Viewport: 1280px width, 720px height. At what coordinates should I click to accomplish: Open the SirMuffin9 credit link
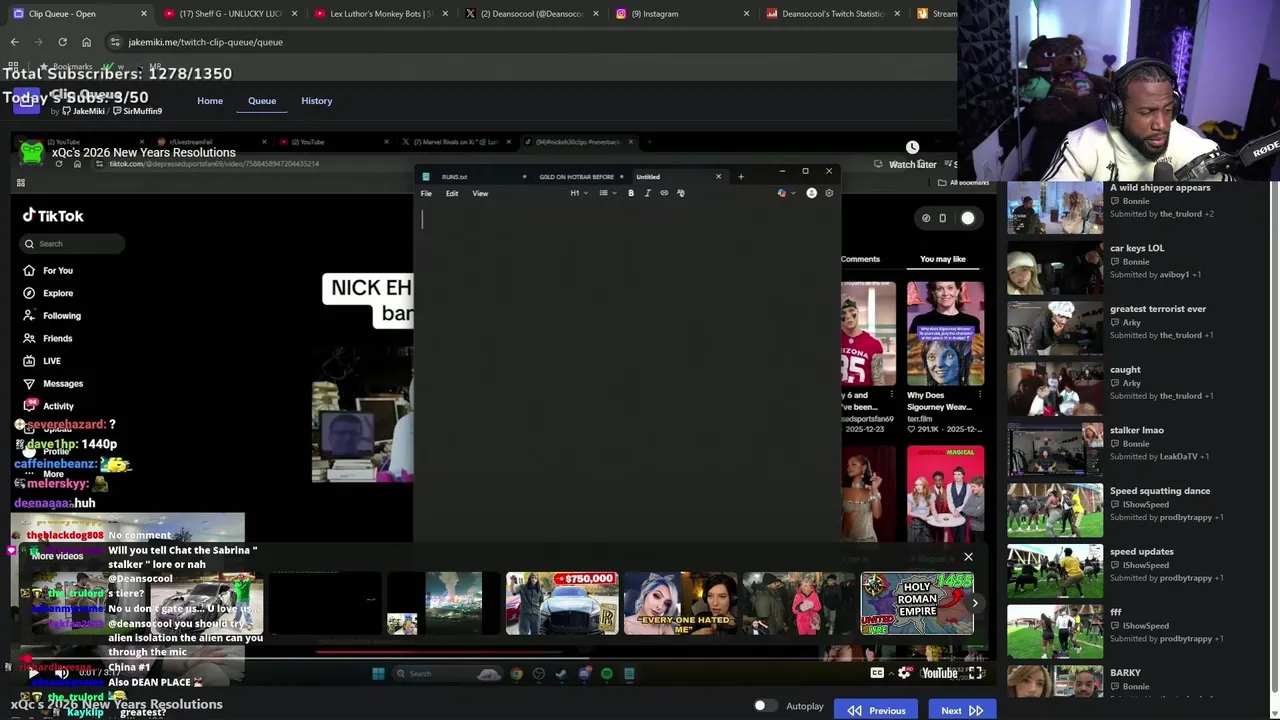point(138,111)
